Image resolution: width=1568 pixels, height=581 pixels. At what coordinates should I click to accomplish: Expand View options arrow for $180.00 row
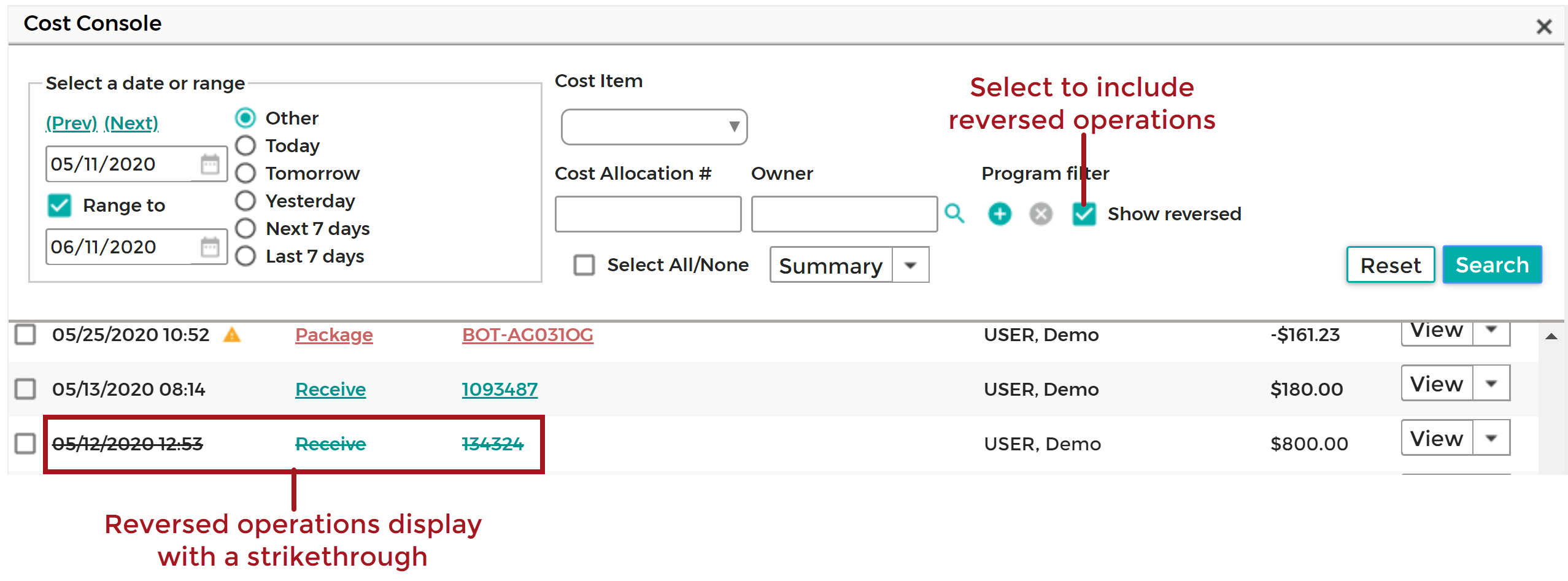click(1491, 383)
